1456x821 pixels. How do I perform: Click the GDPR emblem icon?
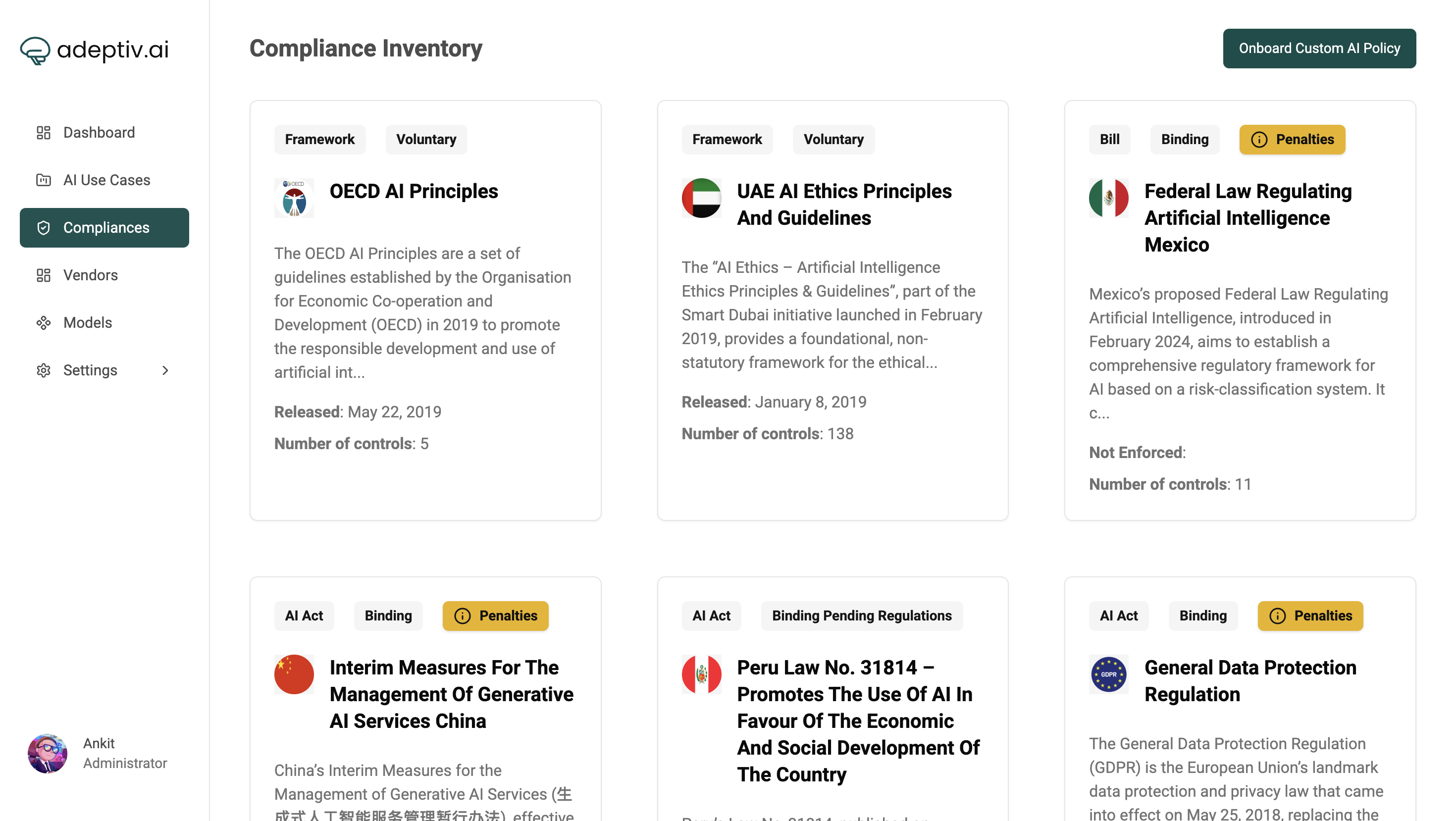(x=1108, y=674)
